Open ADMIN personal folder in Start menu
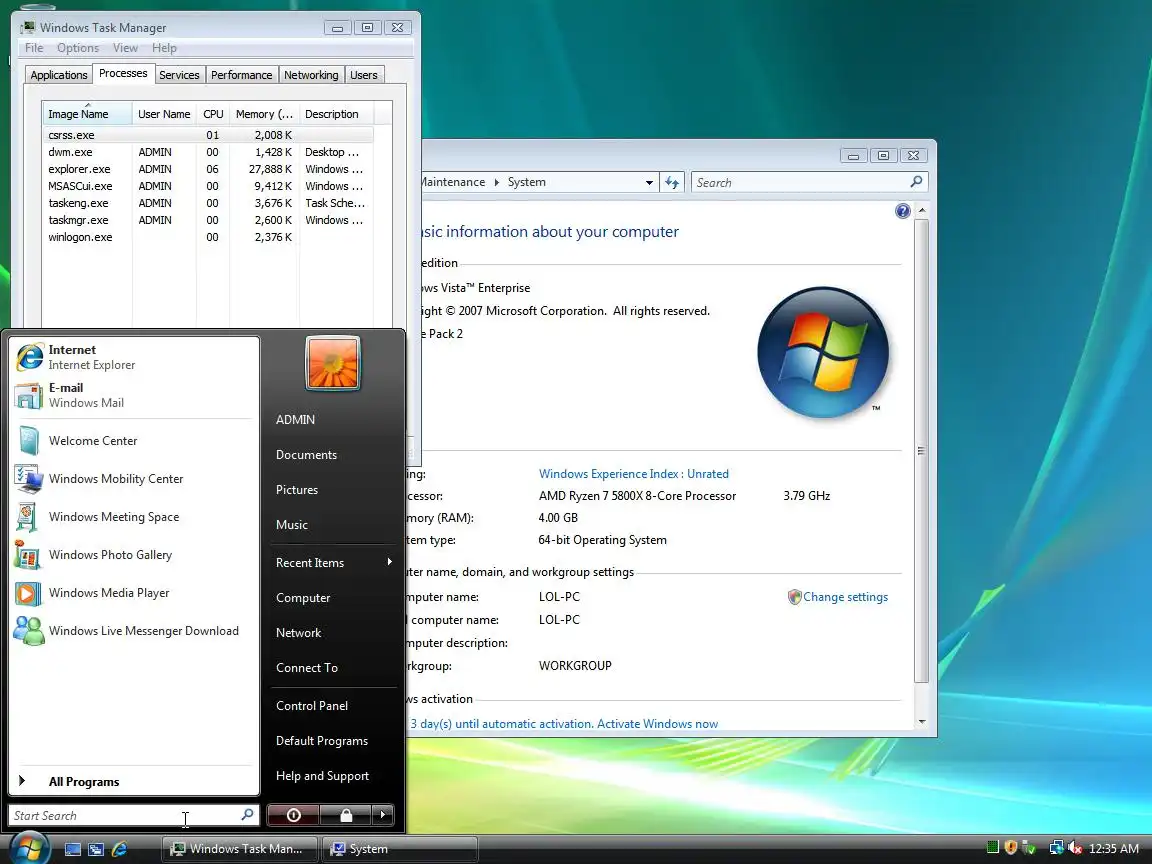Viewport: 1152px width, 864px height. 295,420
